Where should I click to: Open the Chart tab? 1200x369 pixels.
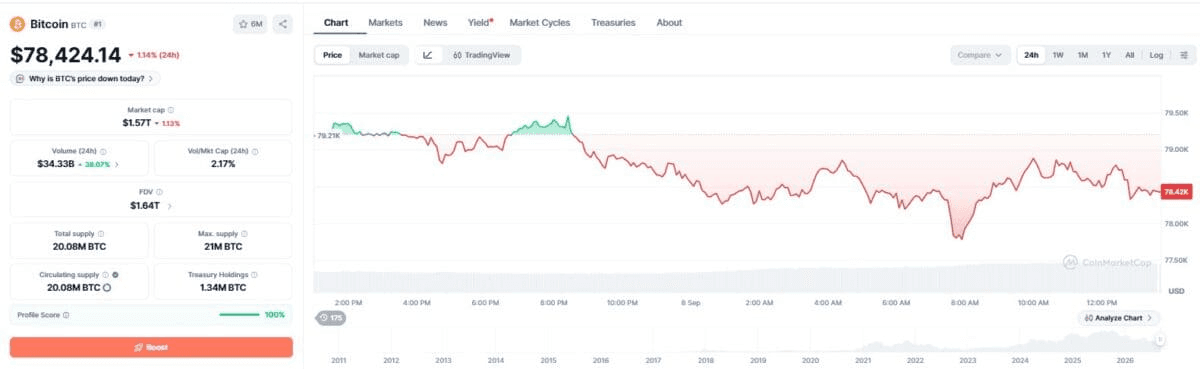336,22
